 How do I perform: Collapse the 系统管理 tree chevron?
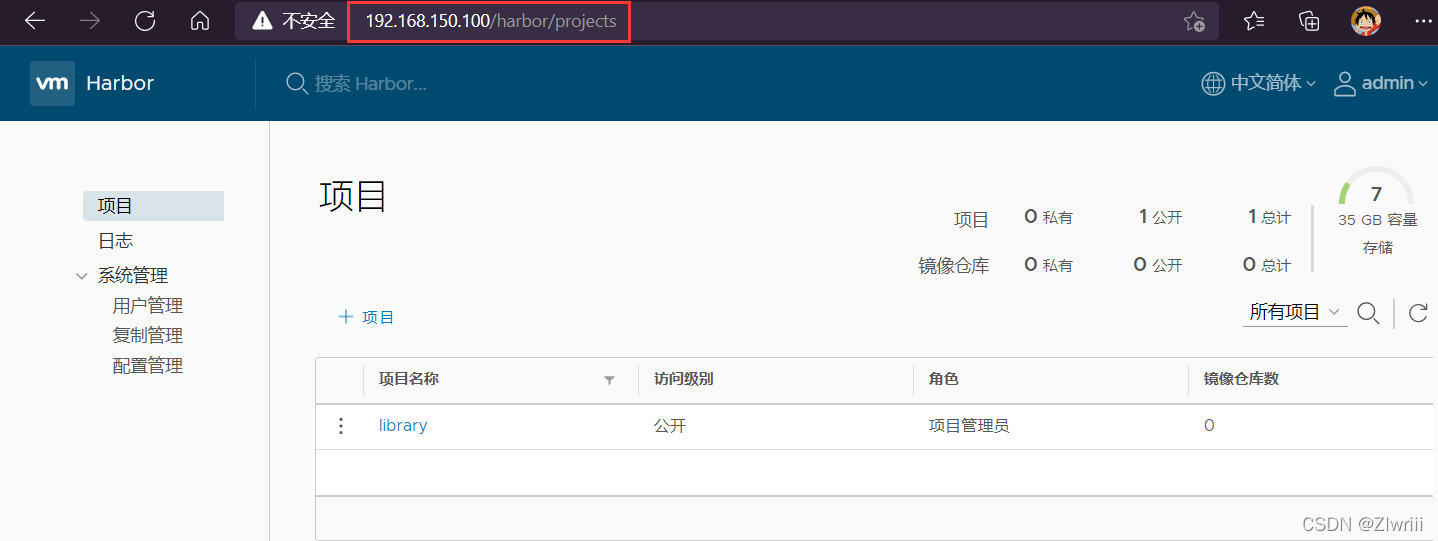click(x=82, y=276)
